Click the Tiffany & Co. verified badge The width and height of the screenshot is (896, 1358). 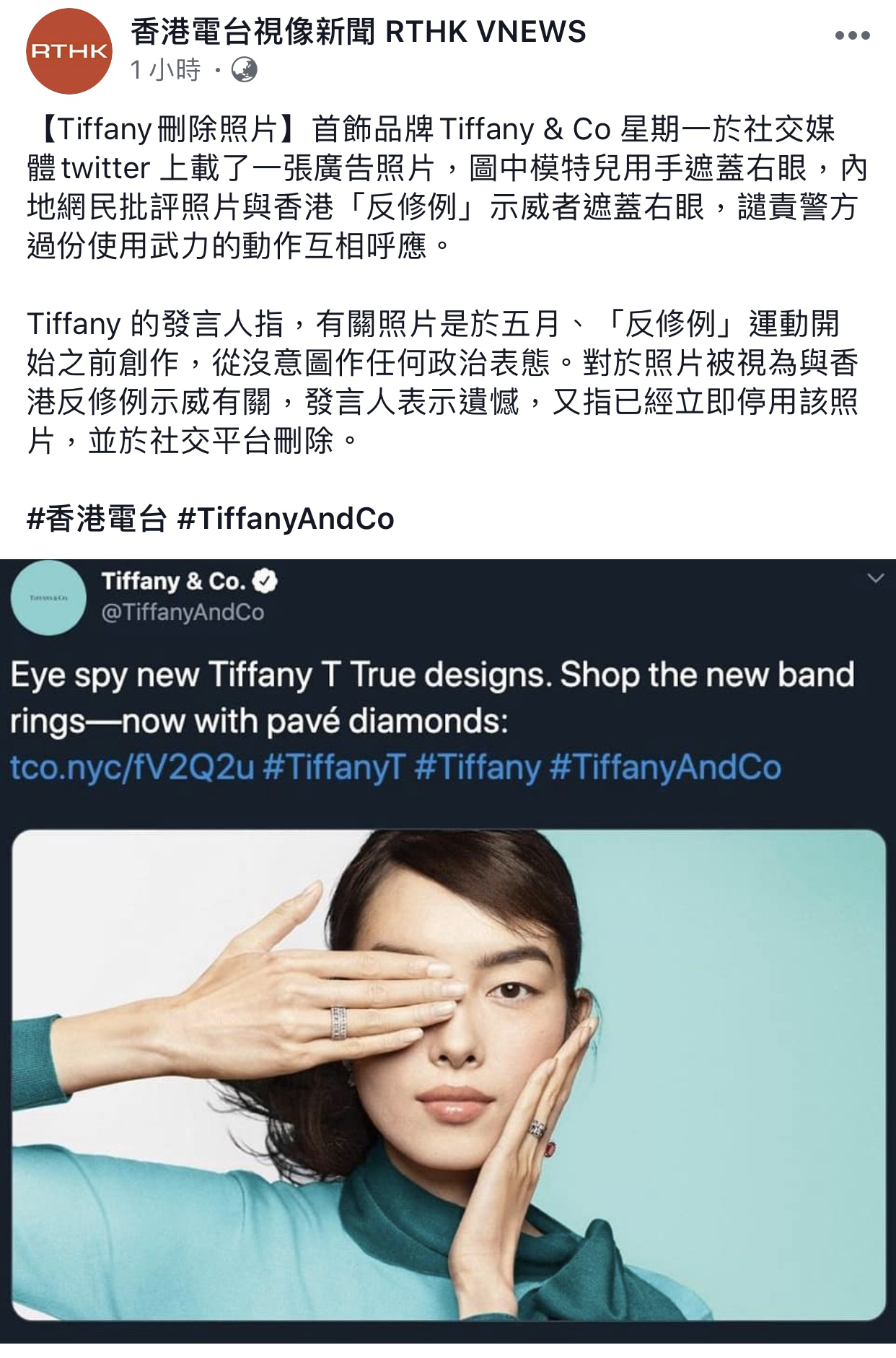pos(268,580)
